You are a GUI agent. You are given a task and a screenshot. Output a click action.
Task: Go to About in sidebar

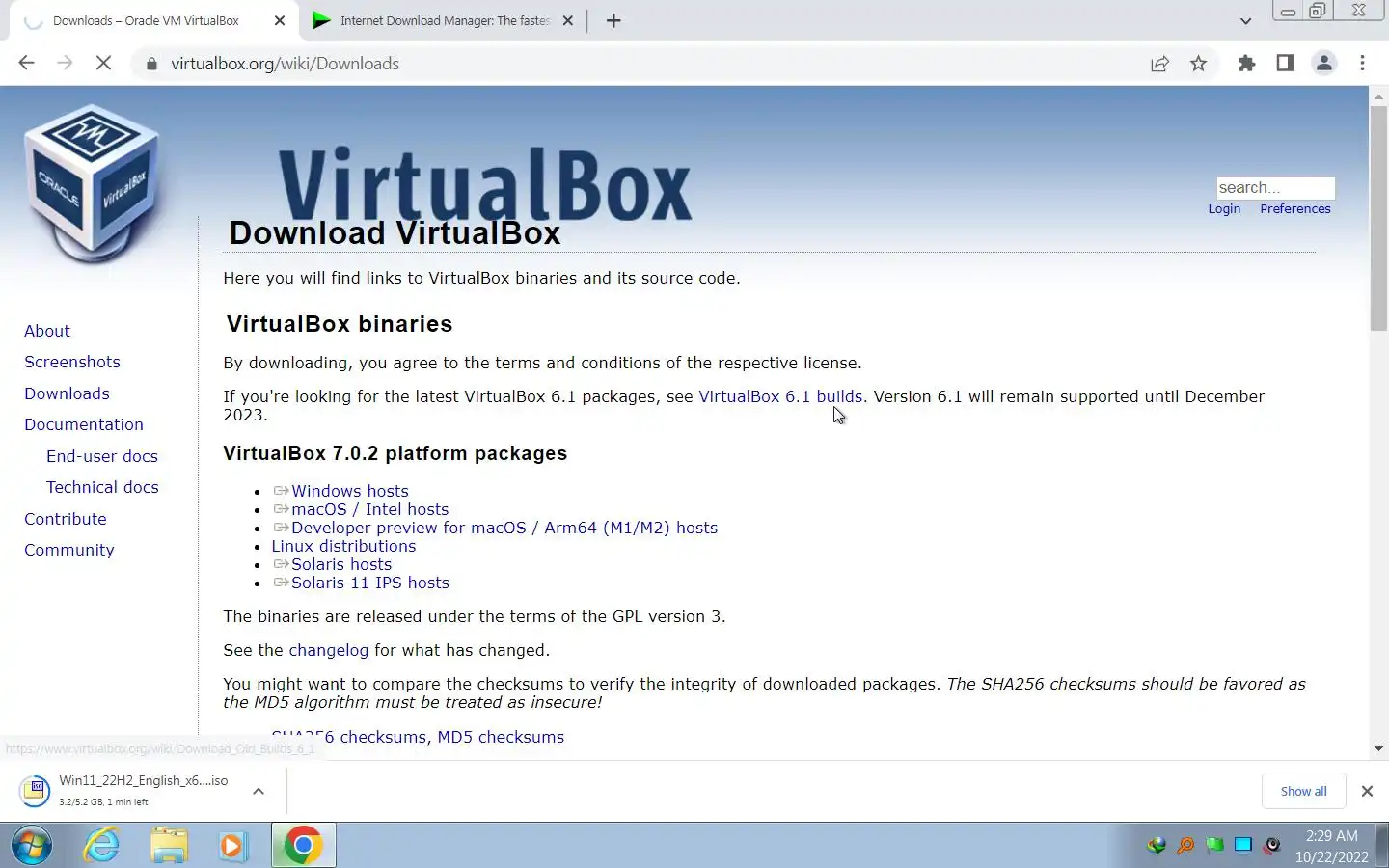click(x=47, y=331)
